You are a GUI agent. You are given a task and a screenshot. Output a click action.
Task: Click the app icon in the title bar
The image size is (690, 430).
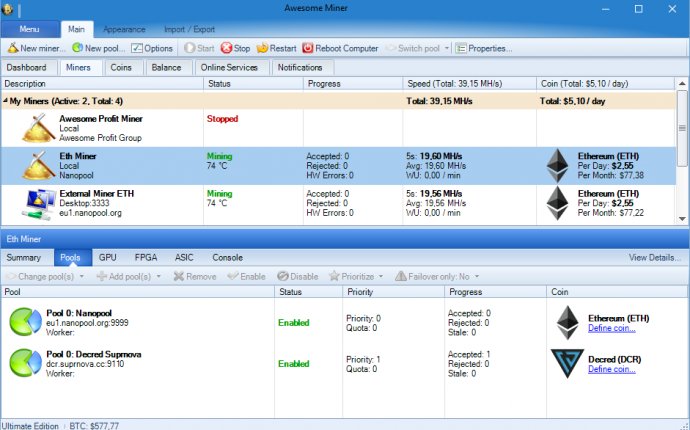pos(7,9)
